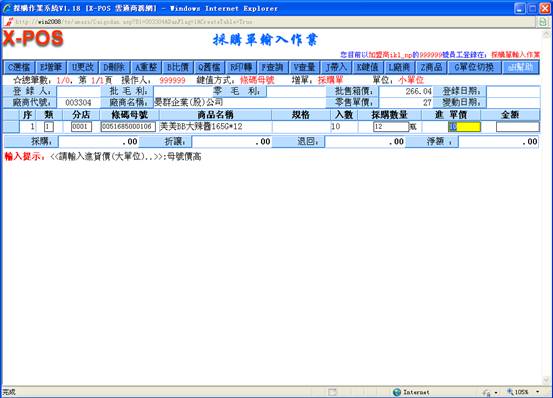Toggle the G單位切換 unit switch
This screenshot has width=553, height=398.
pos(474,67)
